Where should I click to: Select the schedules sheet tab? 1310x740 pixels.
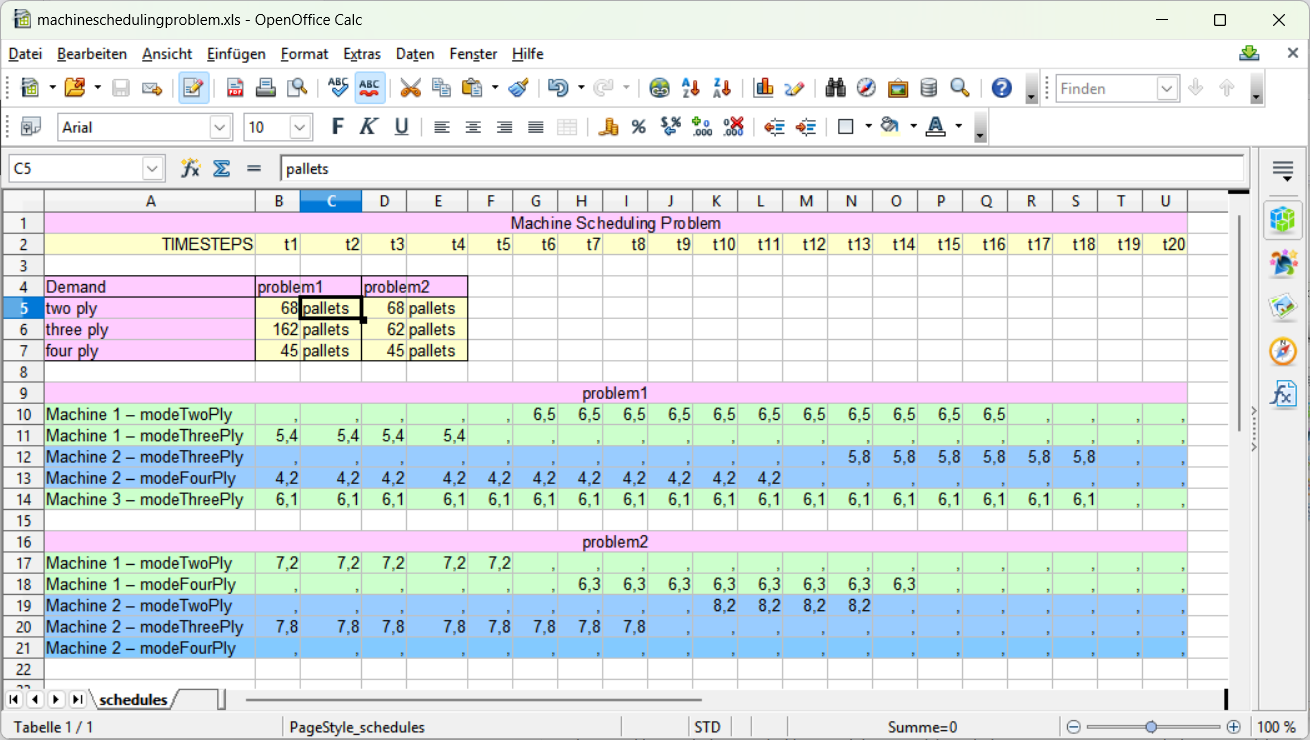click(x=133, y=699)
